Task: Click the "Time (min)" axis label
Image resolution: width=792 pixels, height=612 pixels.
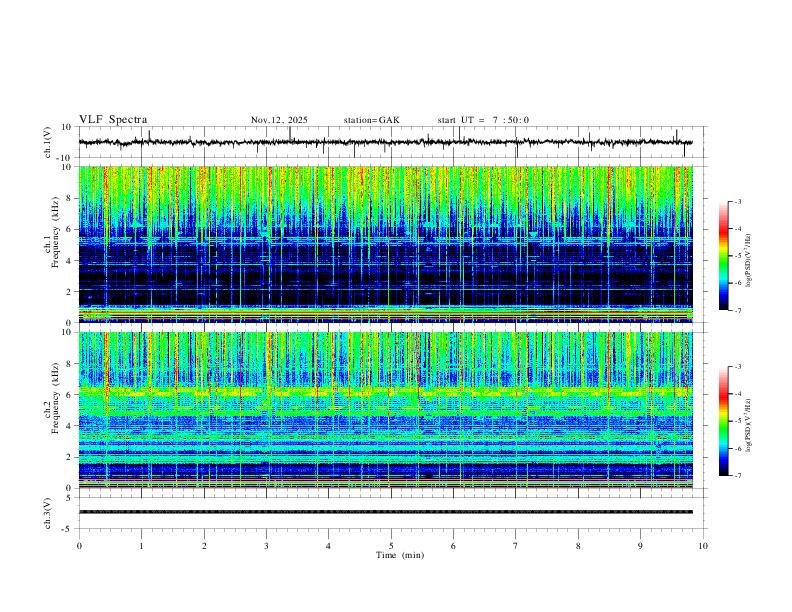Action: [x=400, y=555]
